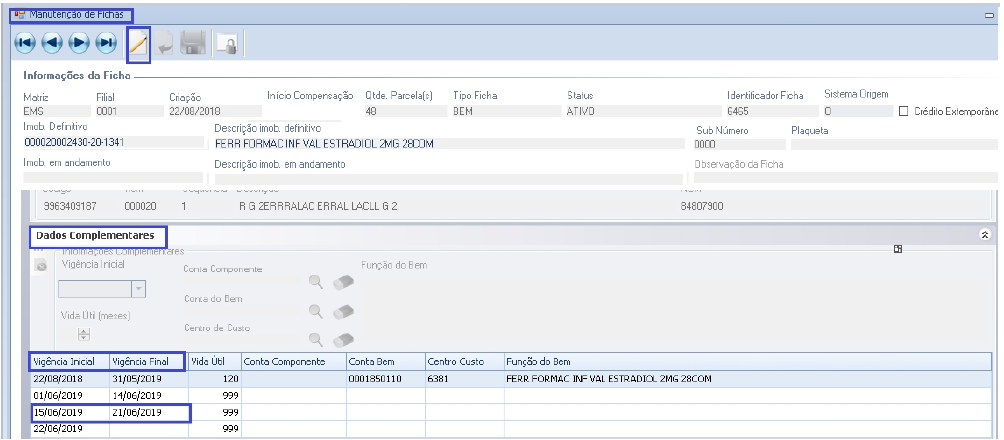The width and height of the screenshot is (1004, 440).
Task: Toggle the Crédito Extemporâneo checkbox
Action: pos(904,111)
